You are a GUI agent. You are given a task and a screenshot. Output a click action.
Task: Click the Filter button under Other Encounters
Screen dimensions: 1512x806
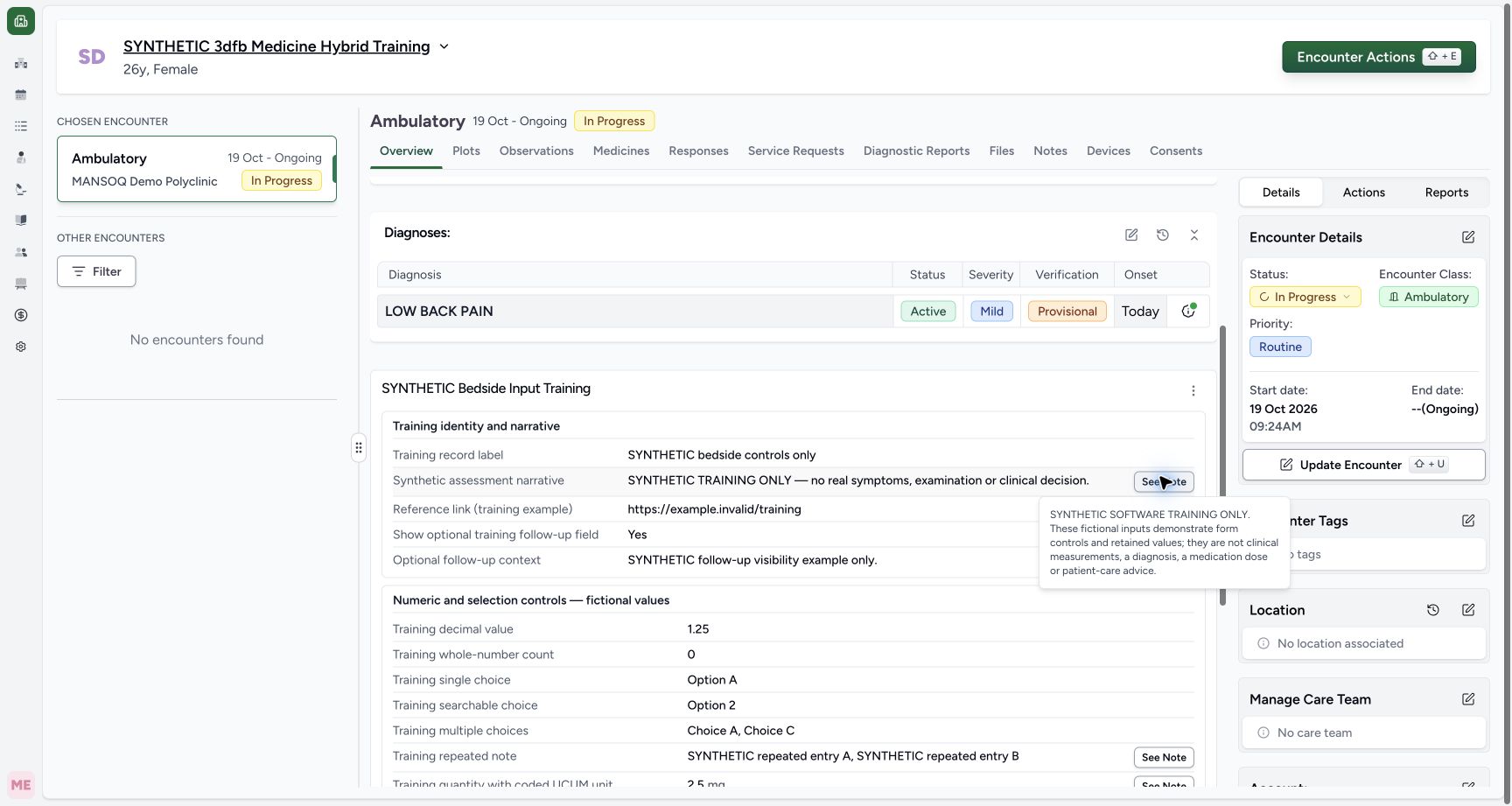click(x=96, y=271)
